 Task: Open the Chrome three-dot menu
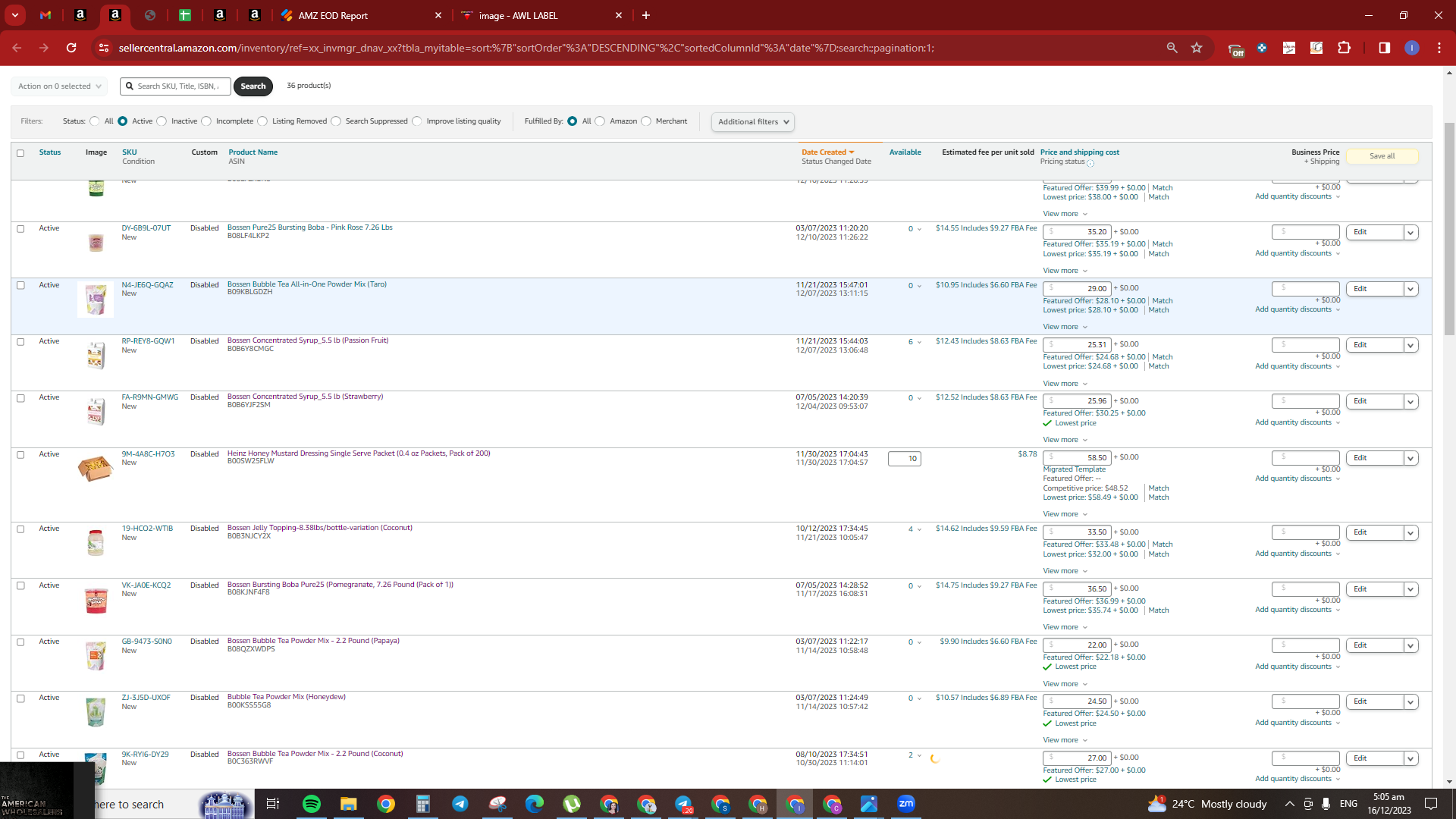click(1439, 48)
